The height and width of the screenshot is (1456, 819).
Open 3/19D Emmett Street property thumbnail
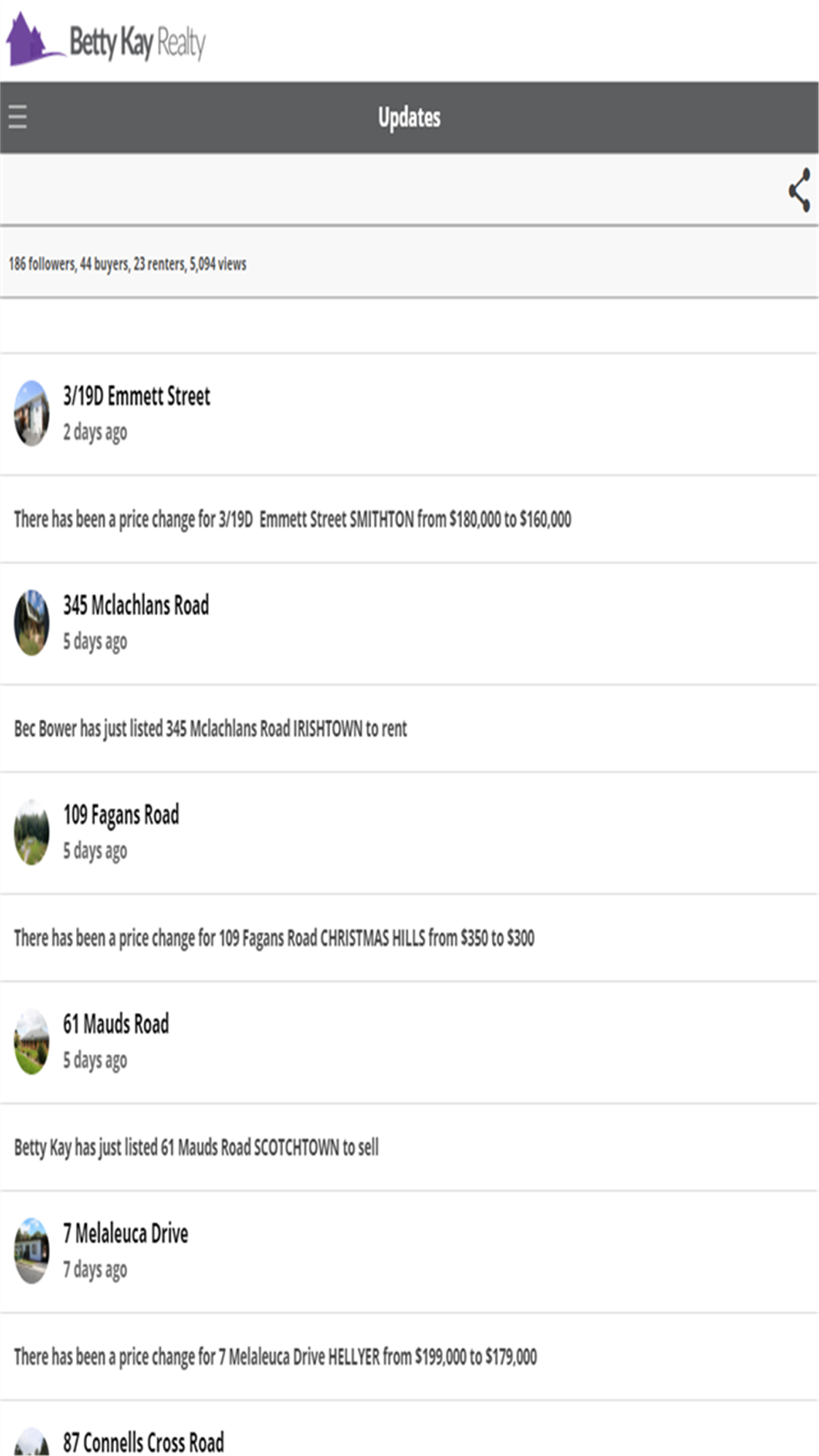32,414
